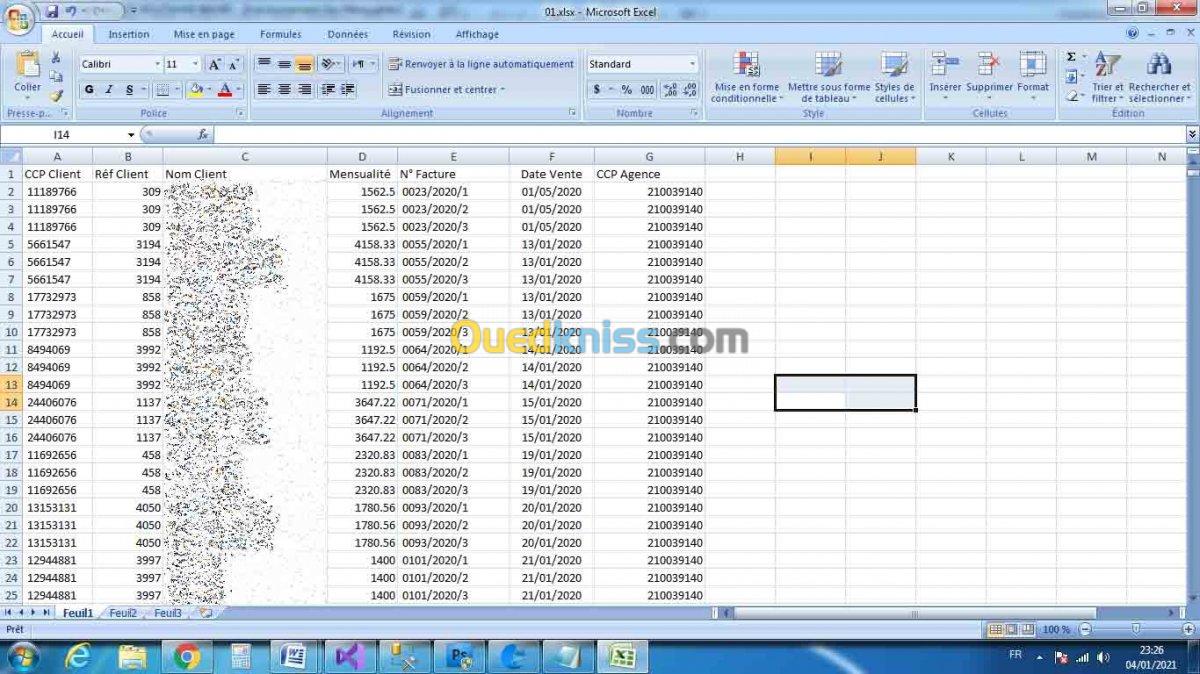Undo the last action in quick access toolbar
Image resolution: width=1200 pixels, height=674 pixels.
pos(71,12)
